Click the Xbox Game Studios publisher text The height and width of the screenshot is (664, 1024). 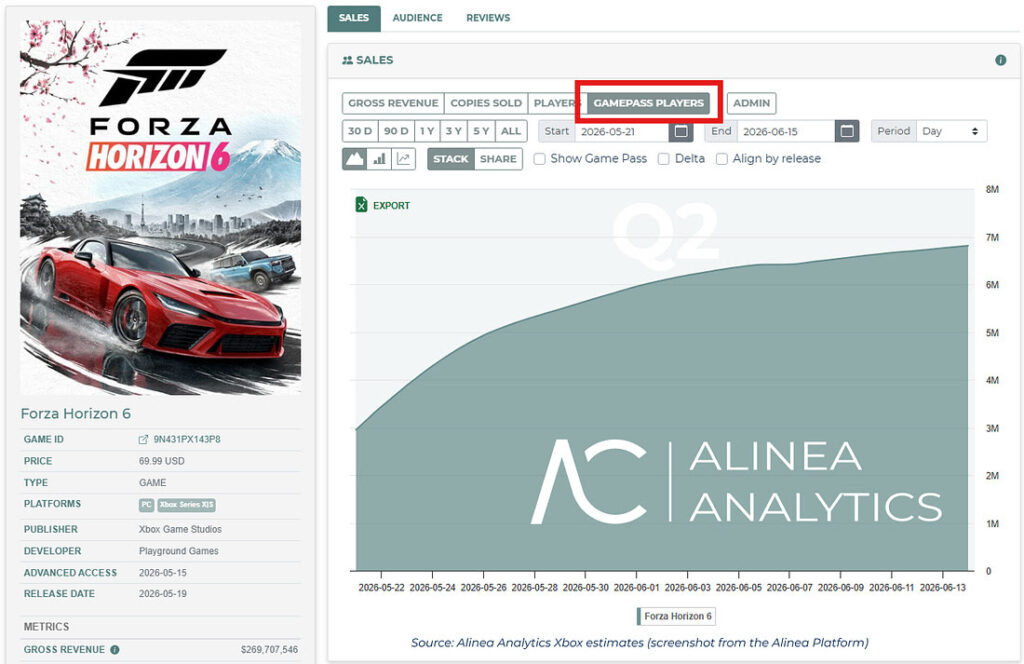[180, 530]
